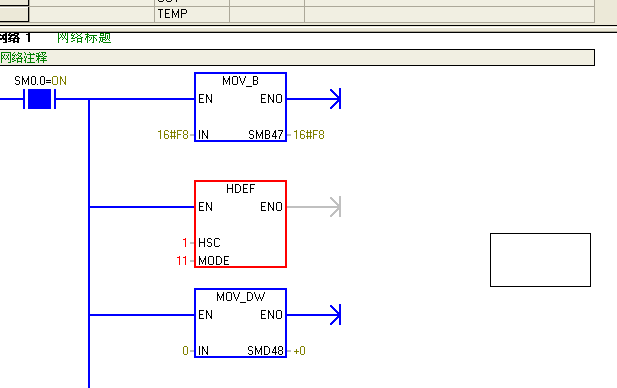The height and width of the screenshot is (388, 617).
Task: Select the 16#F8 IN operand
Action: point(173,135)
